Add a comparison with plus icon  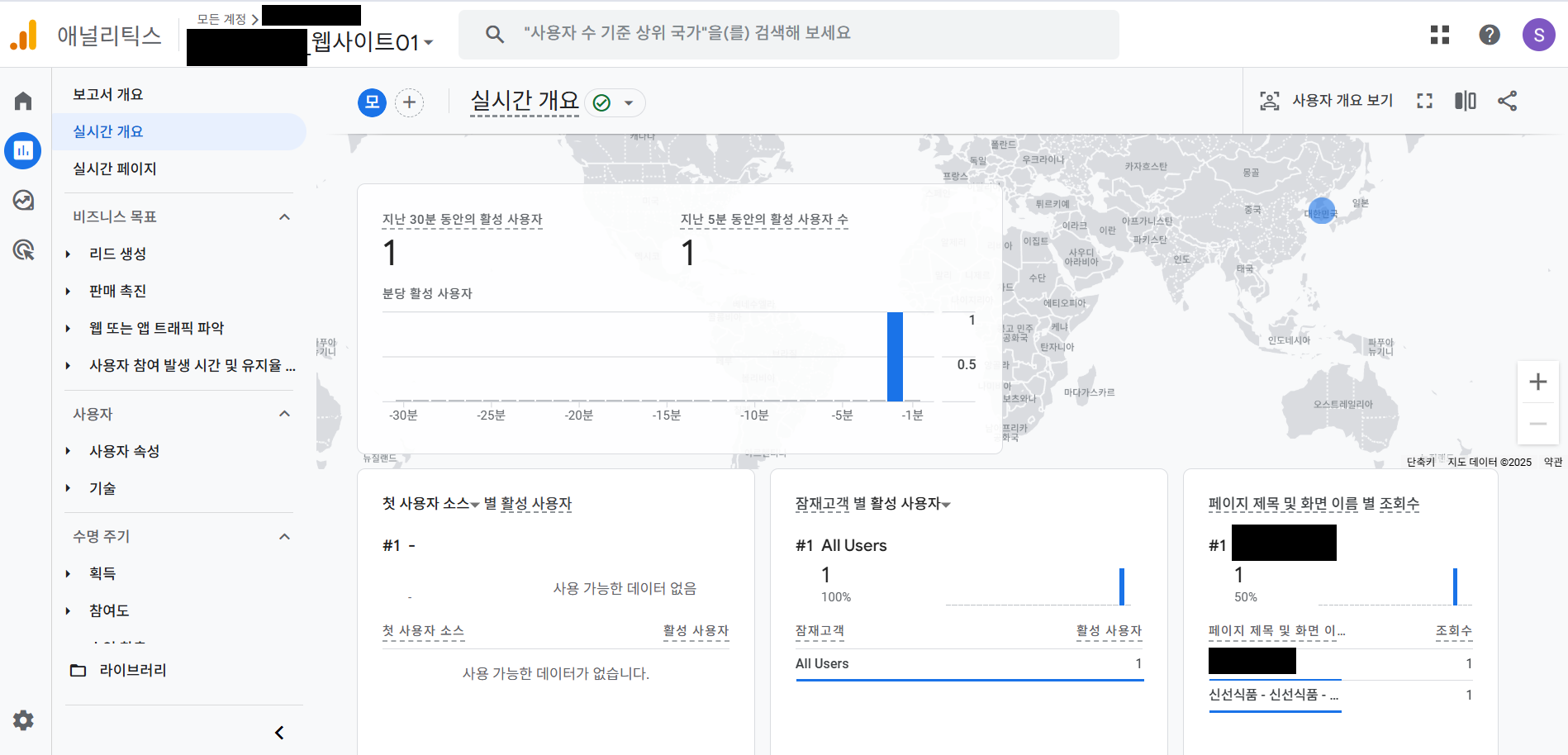(409, 102)
